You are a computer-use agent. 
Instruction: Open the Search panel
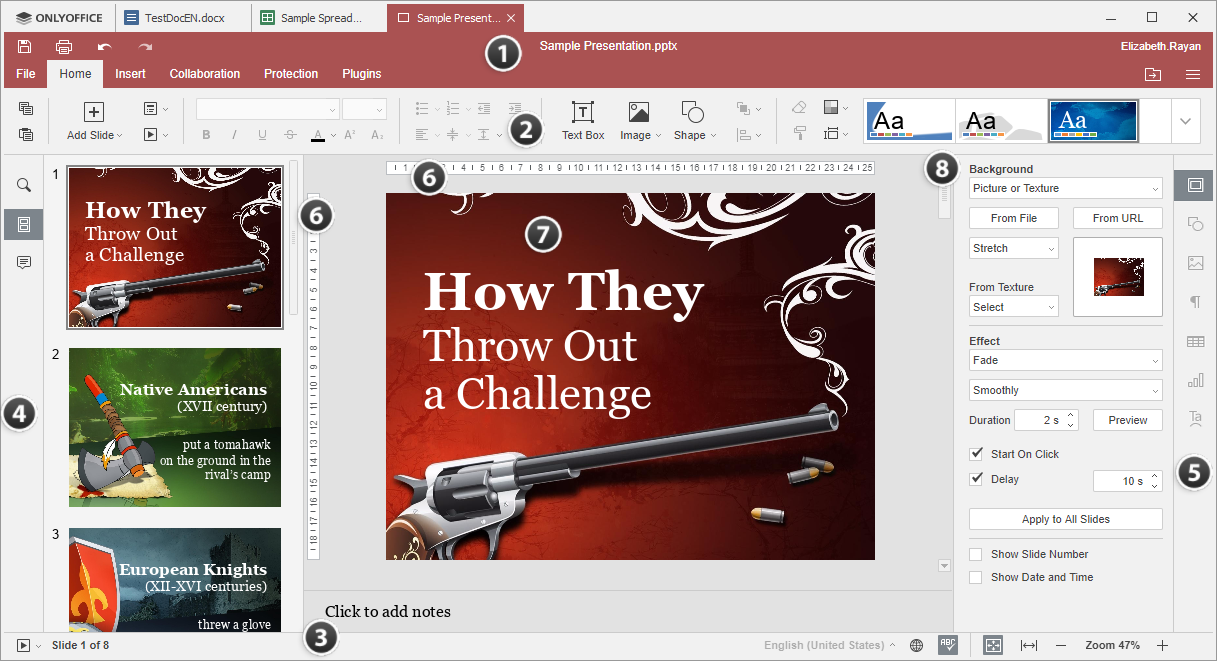[23, 185]
